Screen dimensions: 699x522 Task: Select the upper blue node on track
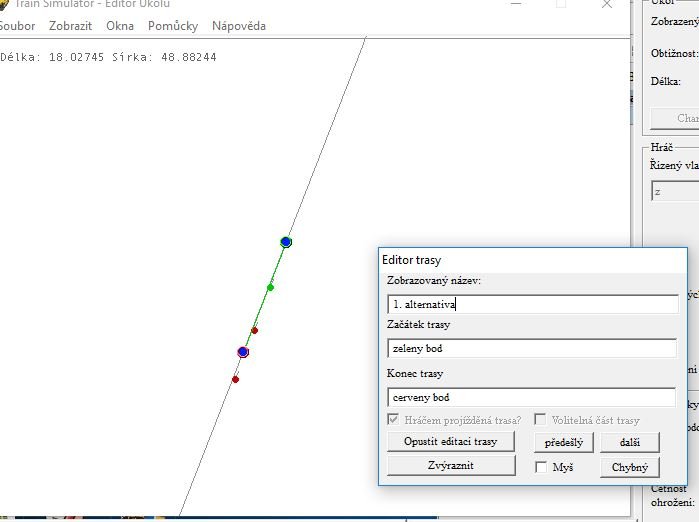click(286, 242)
